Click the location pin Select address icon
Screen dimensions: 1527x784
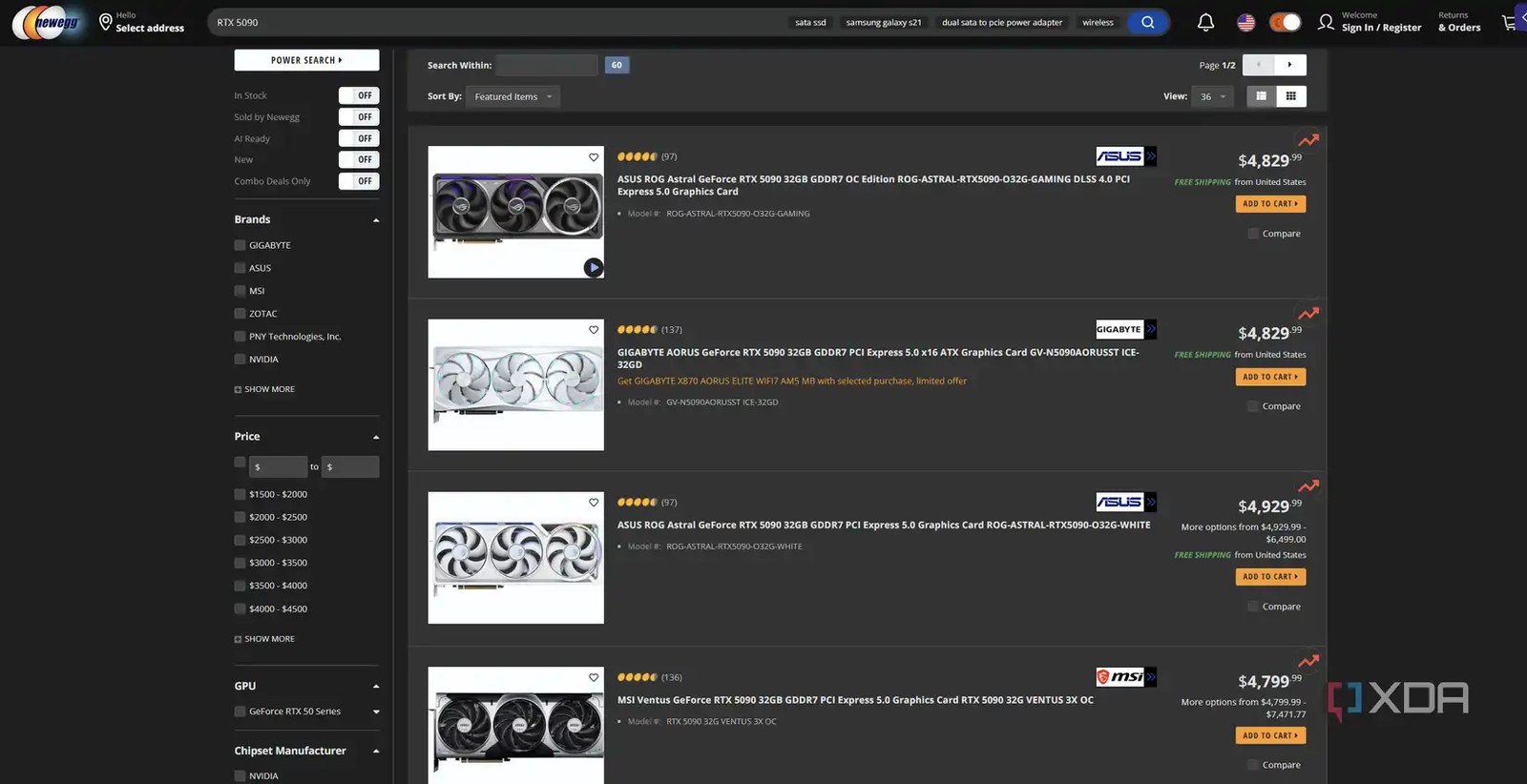tap(106, 22)
